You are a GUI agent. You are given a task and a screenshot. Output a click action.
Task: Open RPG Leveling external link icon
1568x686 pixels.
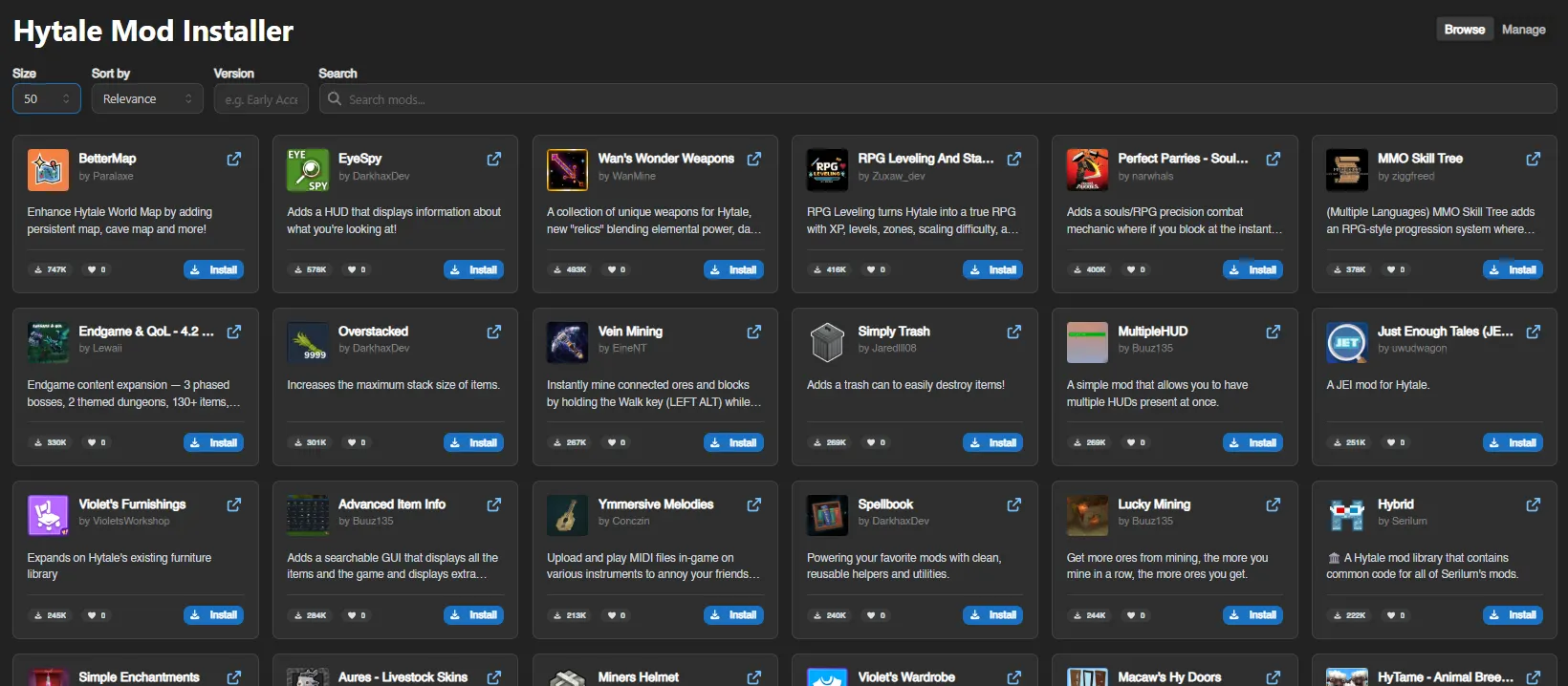1014,160
